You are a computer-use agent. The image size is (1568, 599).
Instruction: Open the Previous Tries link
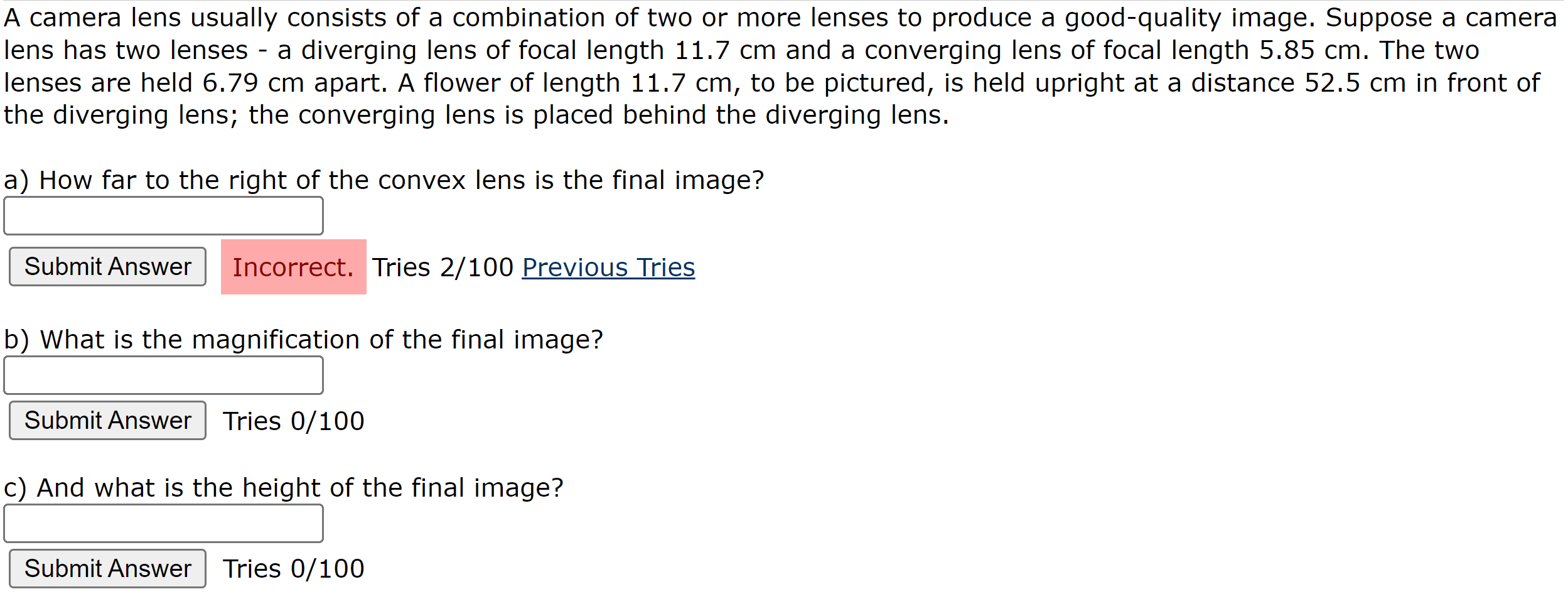(x=606, y=267)
